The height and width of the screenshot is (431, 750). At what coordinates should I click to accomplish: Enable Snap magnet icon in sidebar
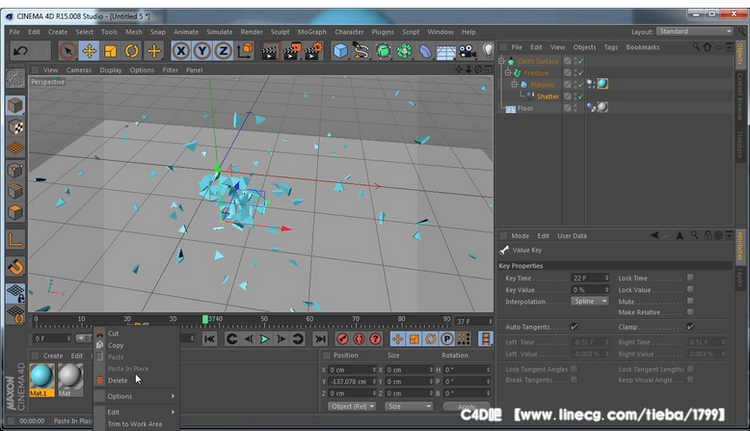click(15, 267)
